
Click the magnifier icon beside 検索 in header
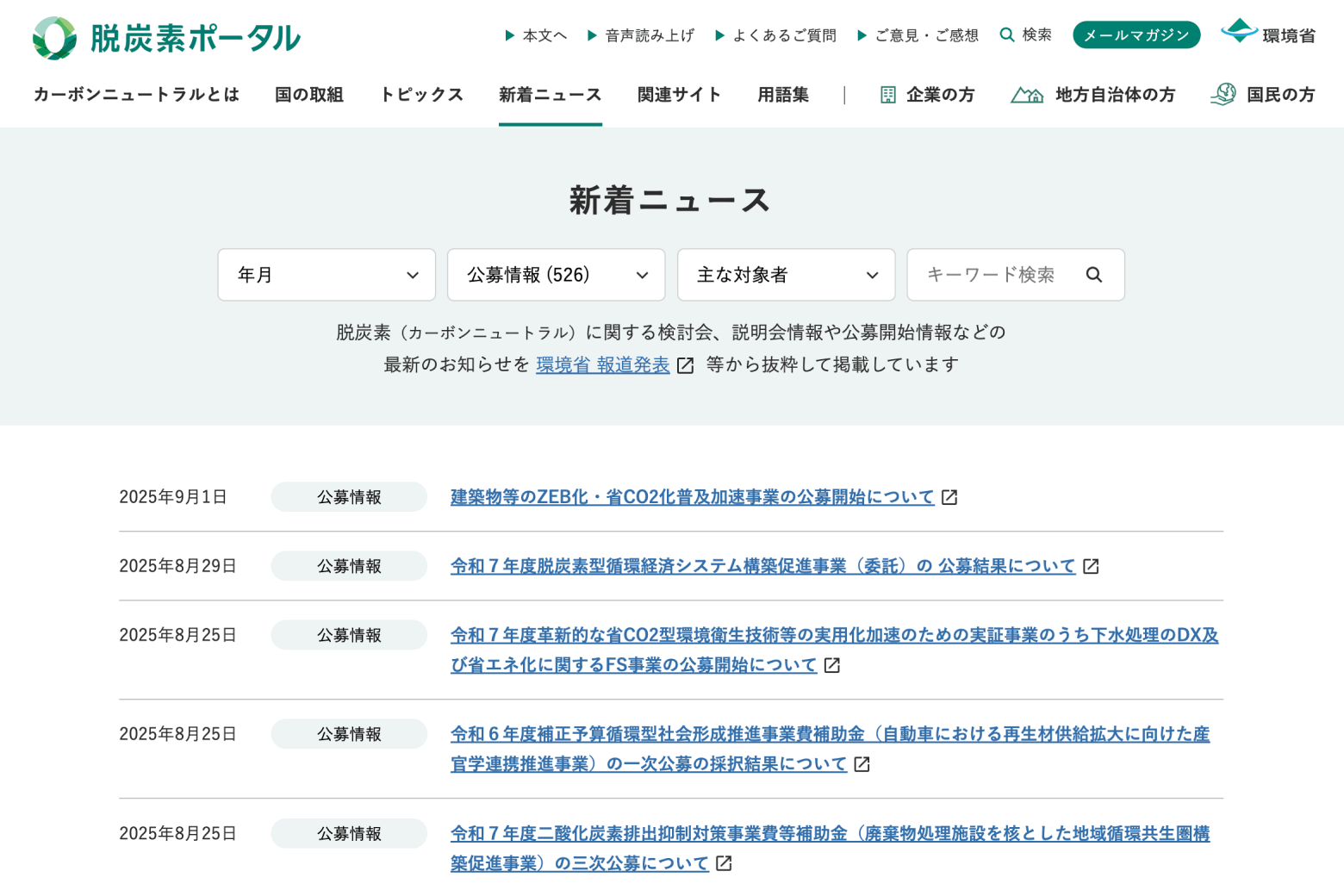(x=1006, y=35)
